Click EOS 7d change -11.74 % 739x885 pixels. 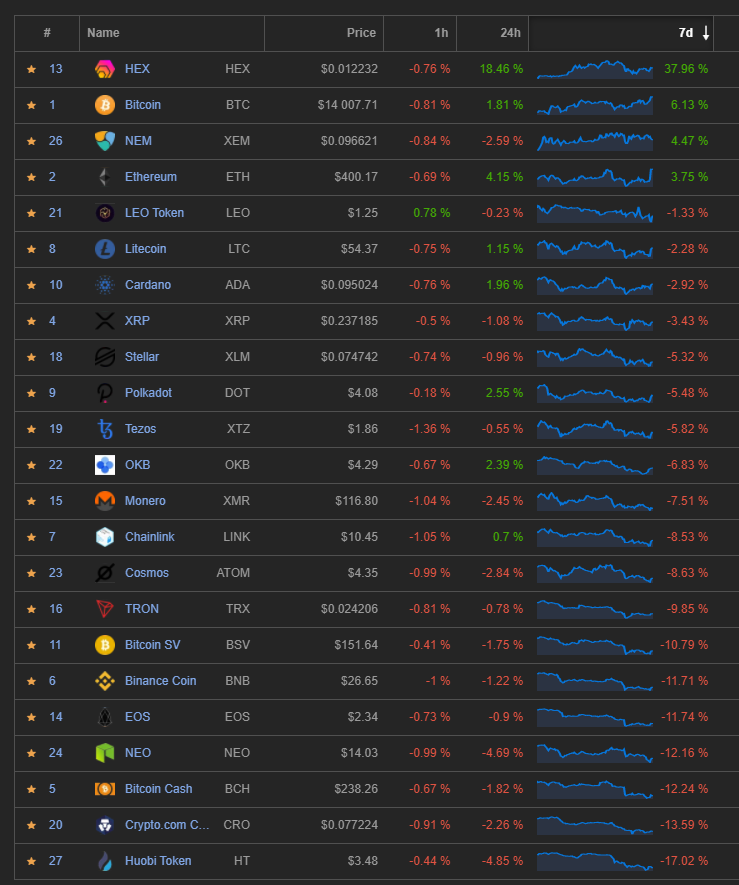684,717
